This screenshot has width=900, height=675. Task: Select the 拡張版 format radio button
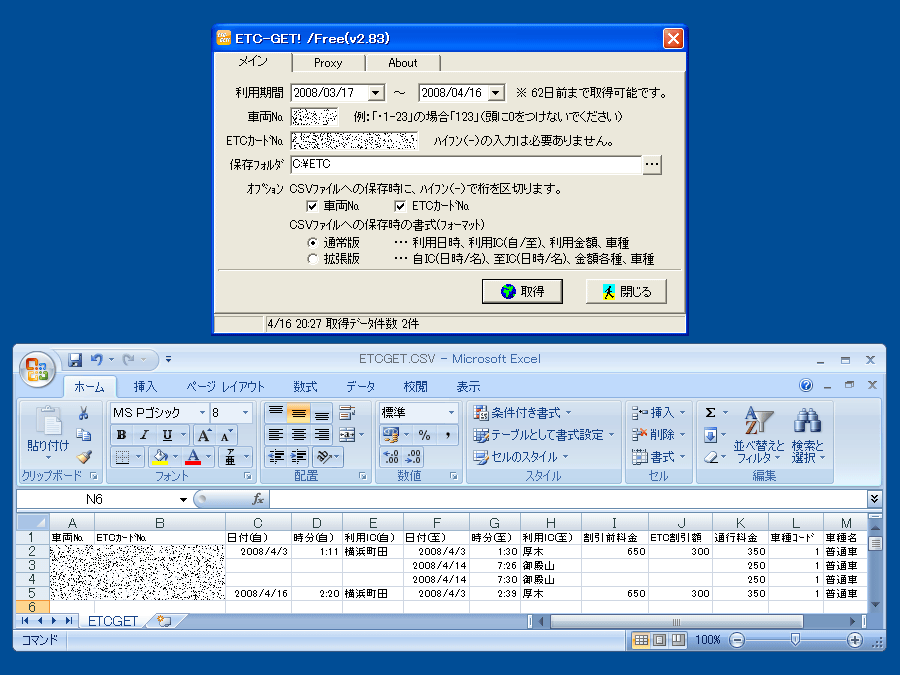coord(312,259)
